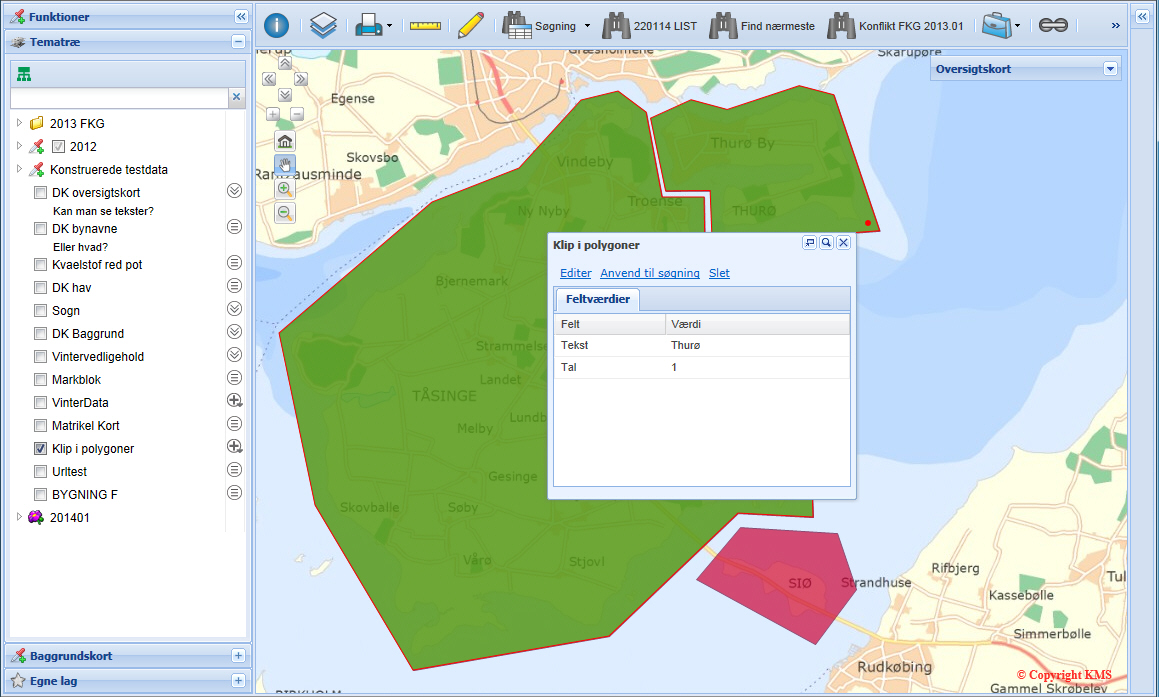This screenshot has width=1159, height=697.
Task: Expand the Oversigtskort panel
Action: [x=1109, y=69]
